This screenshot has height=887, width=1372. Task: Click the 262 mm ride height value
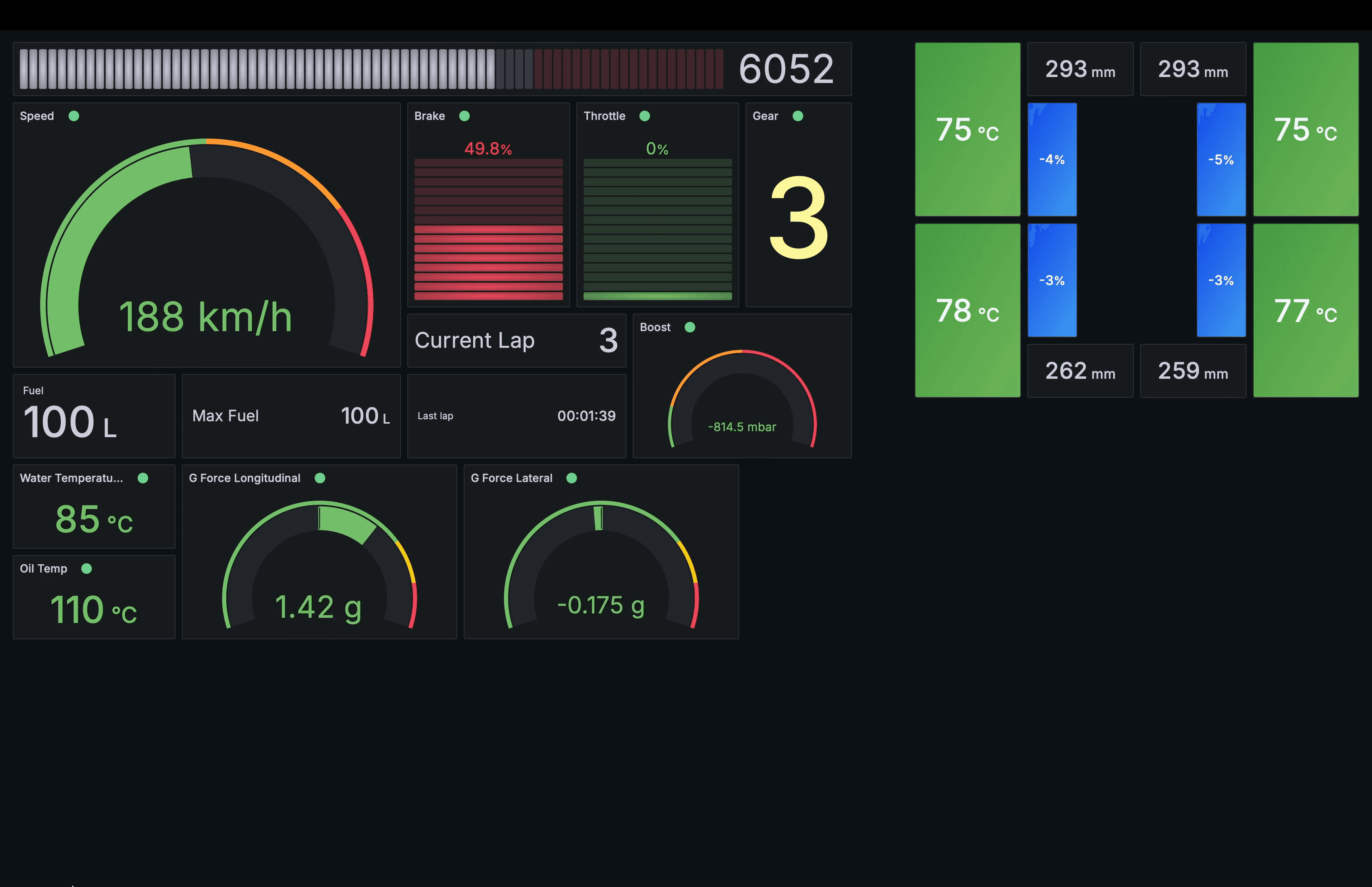[x=1080, y=371]
